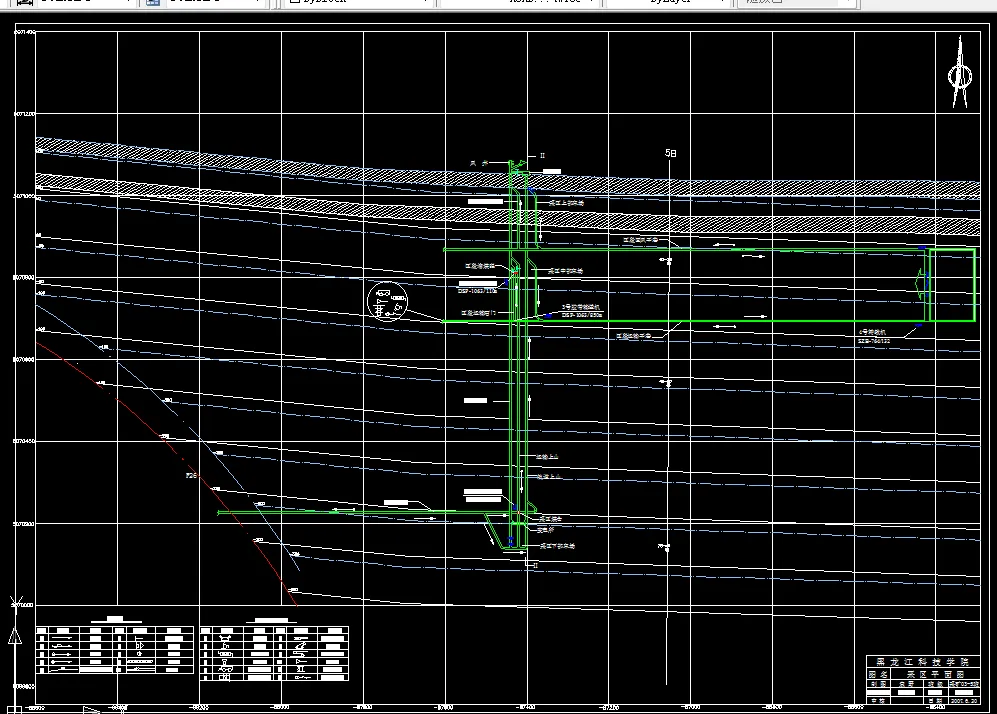997x714 pixels.
Task: Select the II label above the shaft
Action: (542, 155)
